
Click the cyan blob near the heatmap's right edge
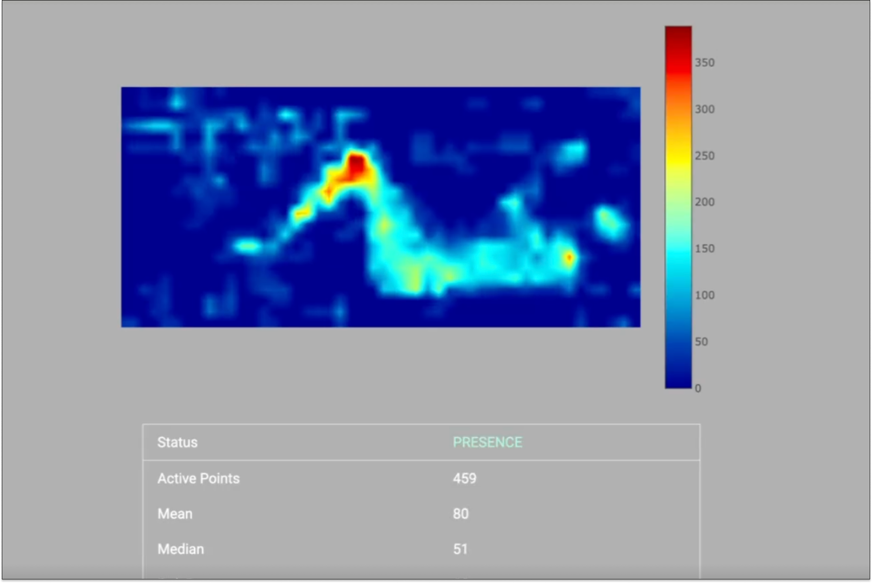607,221
